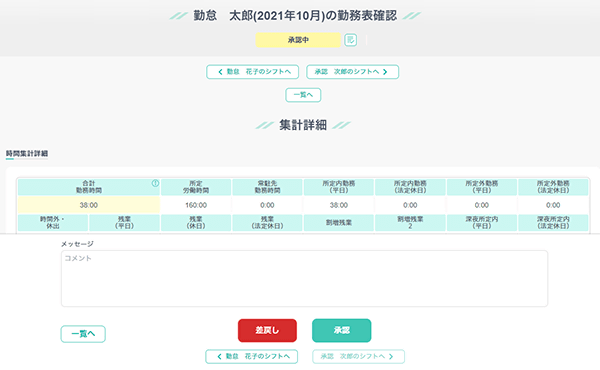Click the bottom-left 一覧へ button

[x=83, y=334]
